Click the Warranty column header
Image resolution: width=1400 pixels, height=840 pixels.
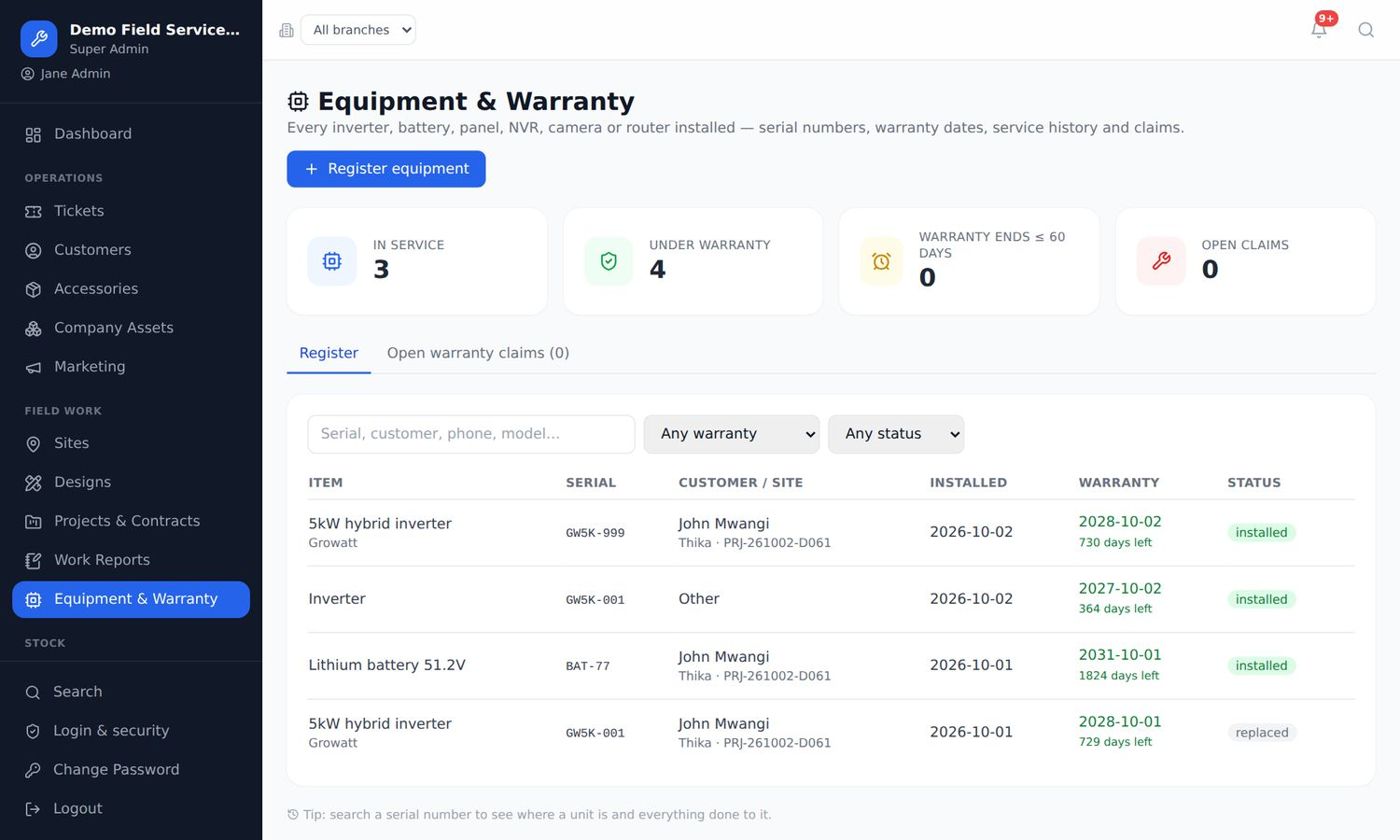coord(1119,483)
